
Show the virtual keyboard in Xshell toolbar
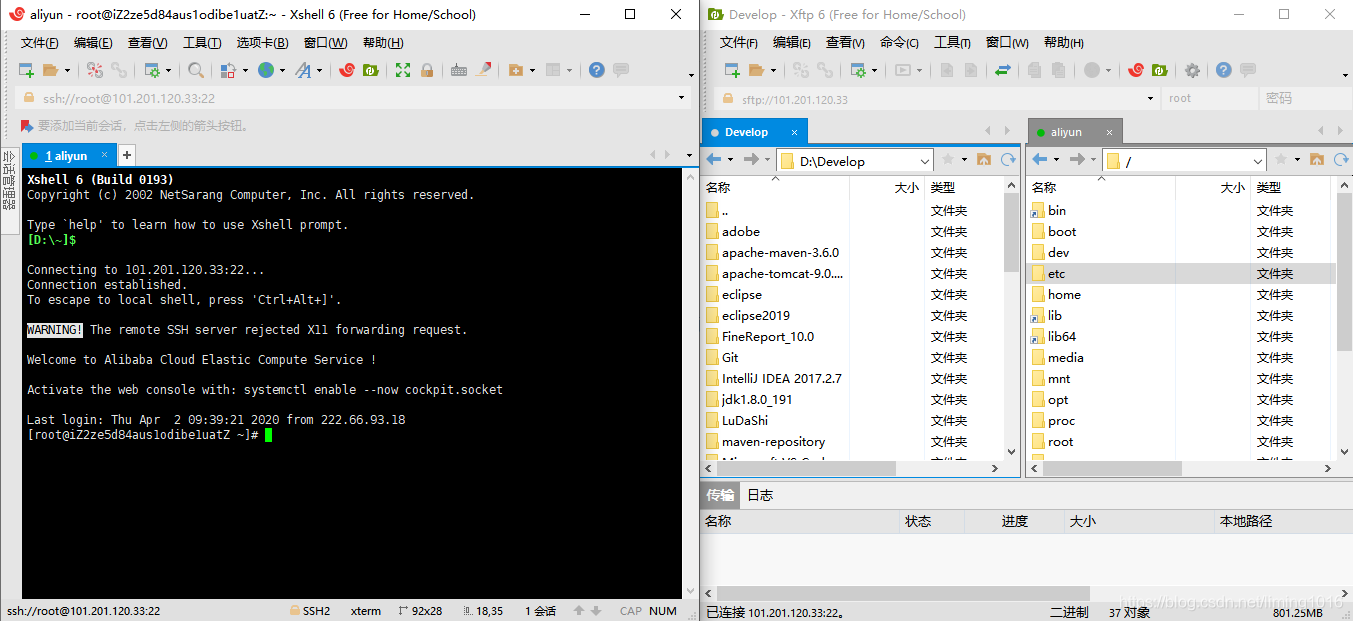pyautogui.click(x=458, y=70)
